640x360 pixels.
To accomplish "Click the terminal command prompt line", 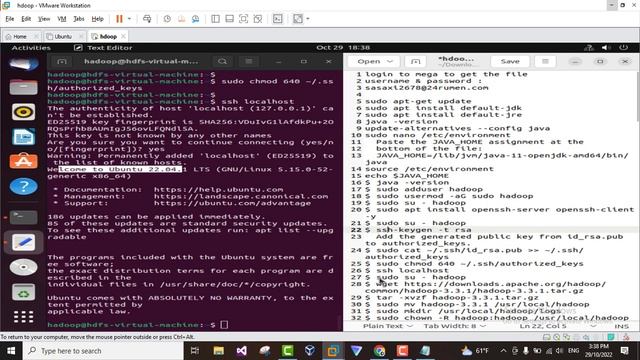I will pyautogui.click(x=138, y=325).
